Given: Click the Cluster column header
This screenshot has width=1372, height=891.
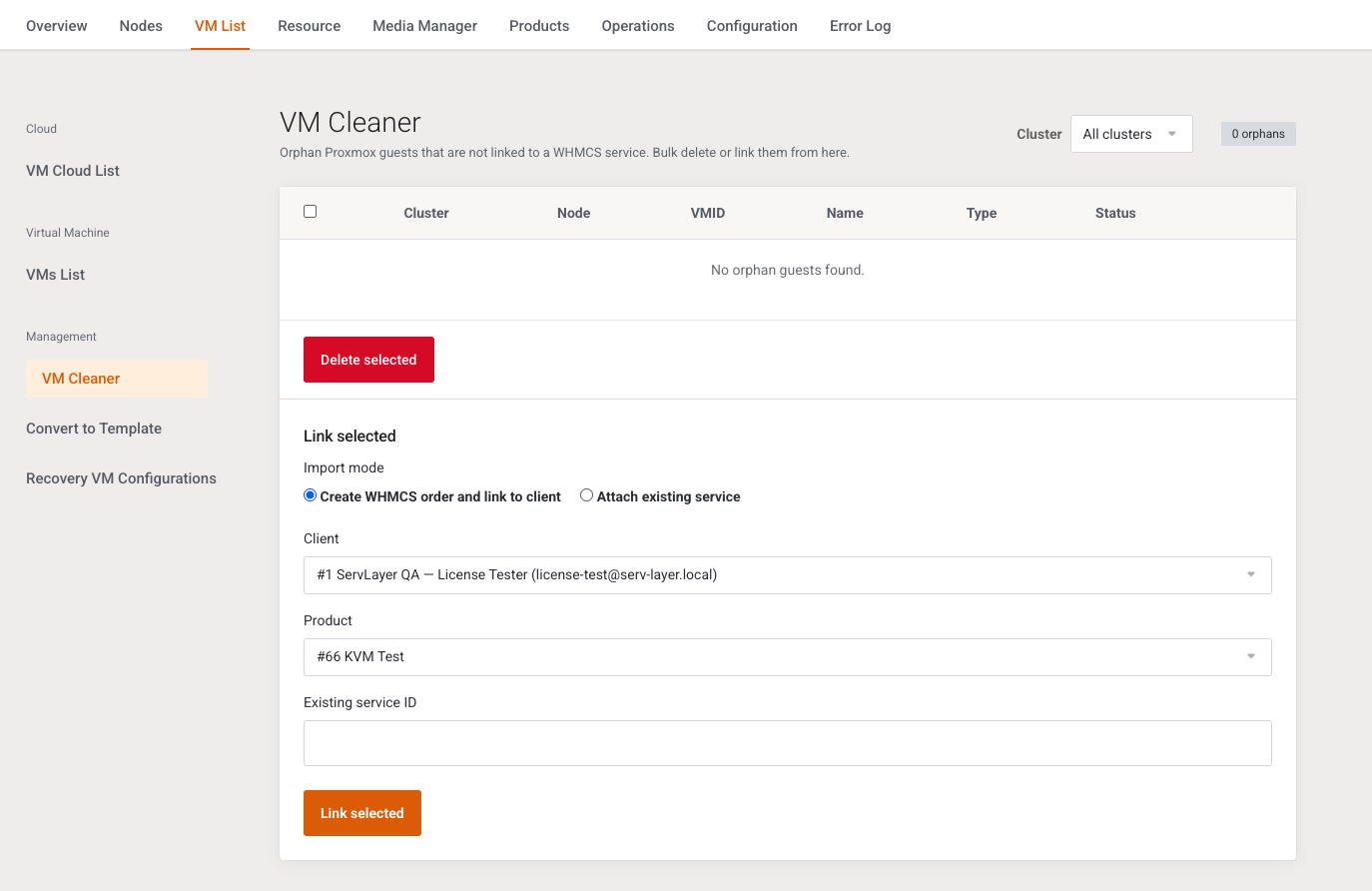Looking at the screenshot, I should 426,213.
